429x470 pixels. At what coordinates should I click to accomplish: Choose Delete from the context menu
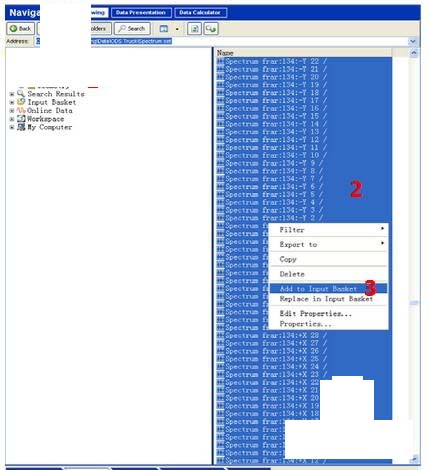[x=328, y=274]
